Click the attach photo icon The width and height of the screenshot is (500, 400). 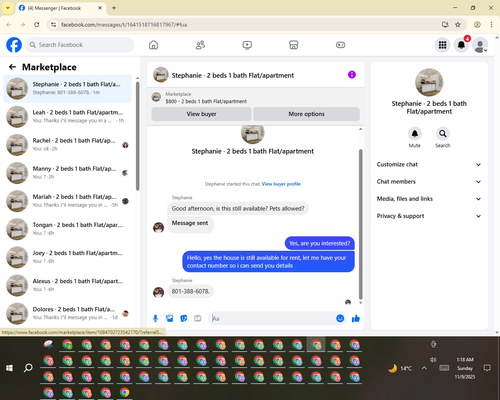point(170,318)
